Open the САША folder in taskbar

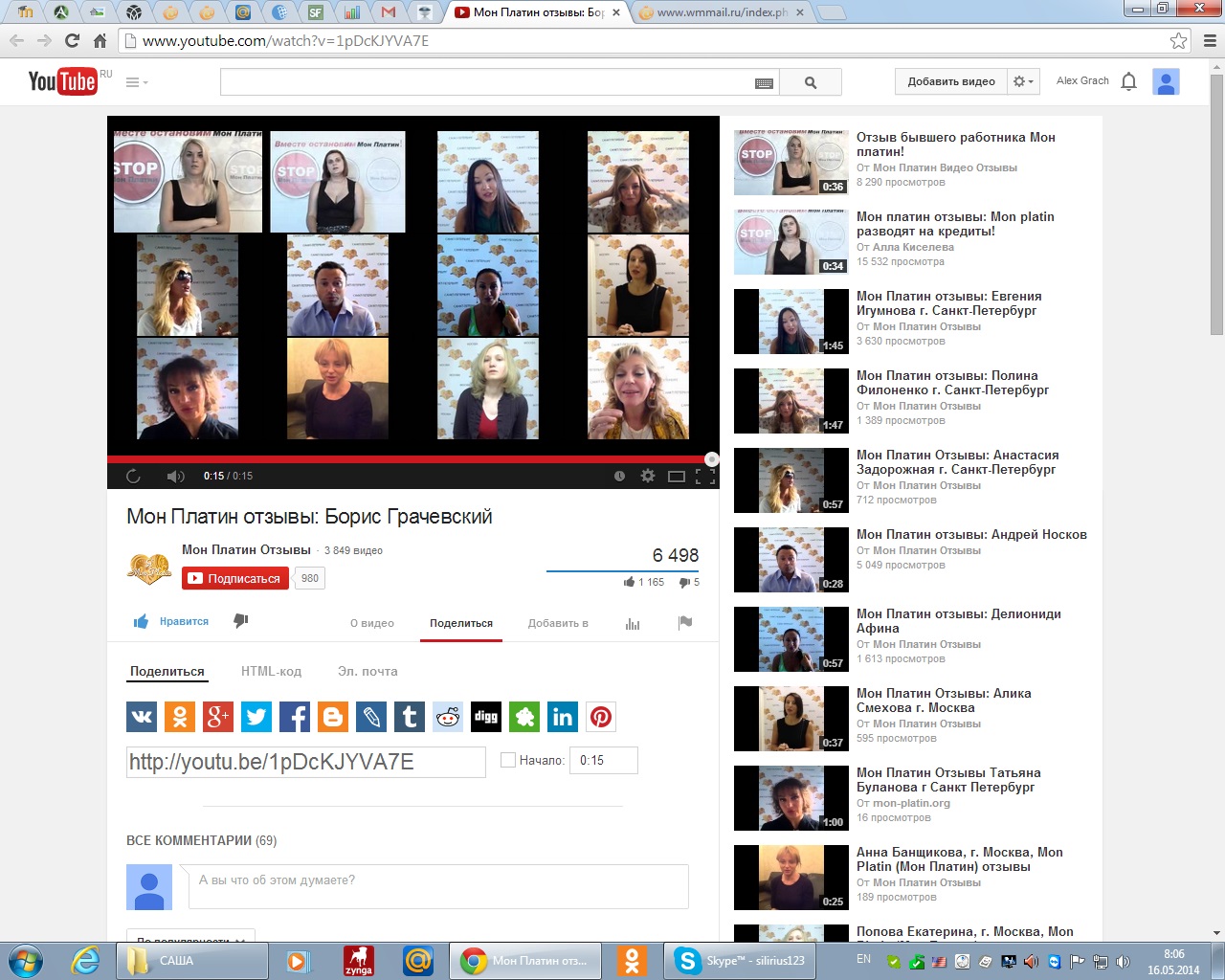point(191,960)
